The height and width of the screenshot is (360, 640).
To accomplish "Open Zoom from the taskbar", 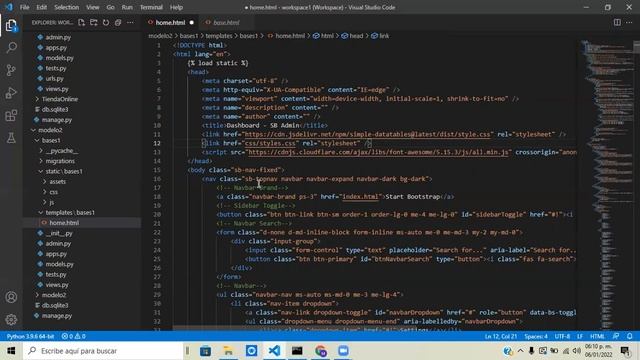I will [x=343, y=351].
